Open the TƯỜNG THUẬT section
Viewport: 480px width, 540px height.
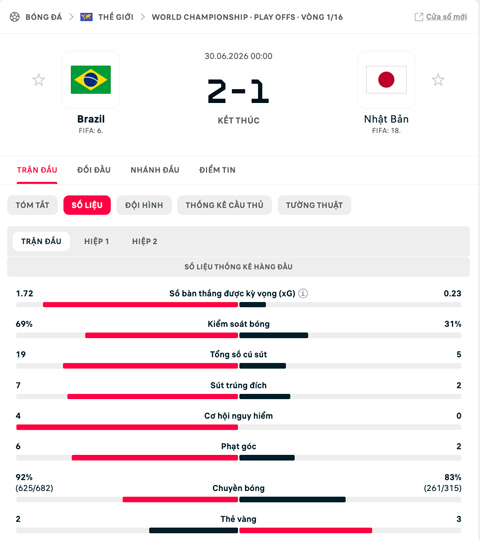click(x=314, y=205)
